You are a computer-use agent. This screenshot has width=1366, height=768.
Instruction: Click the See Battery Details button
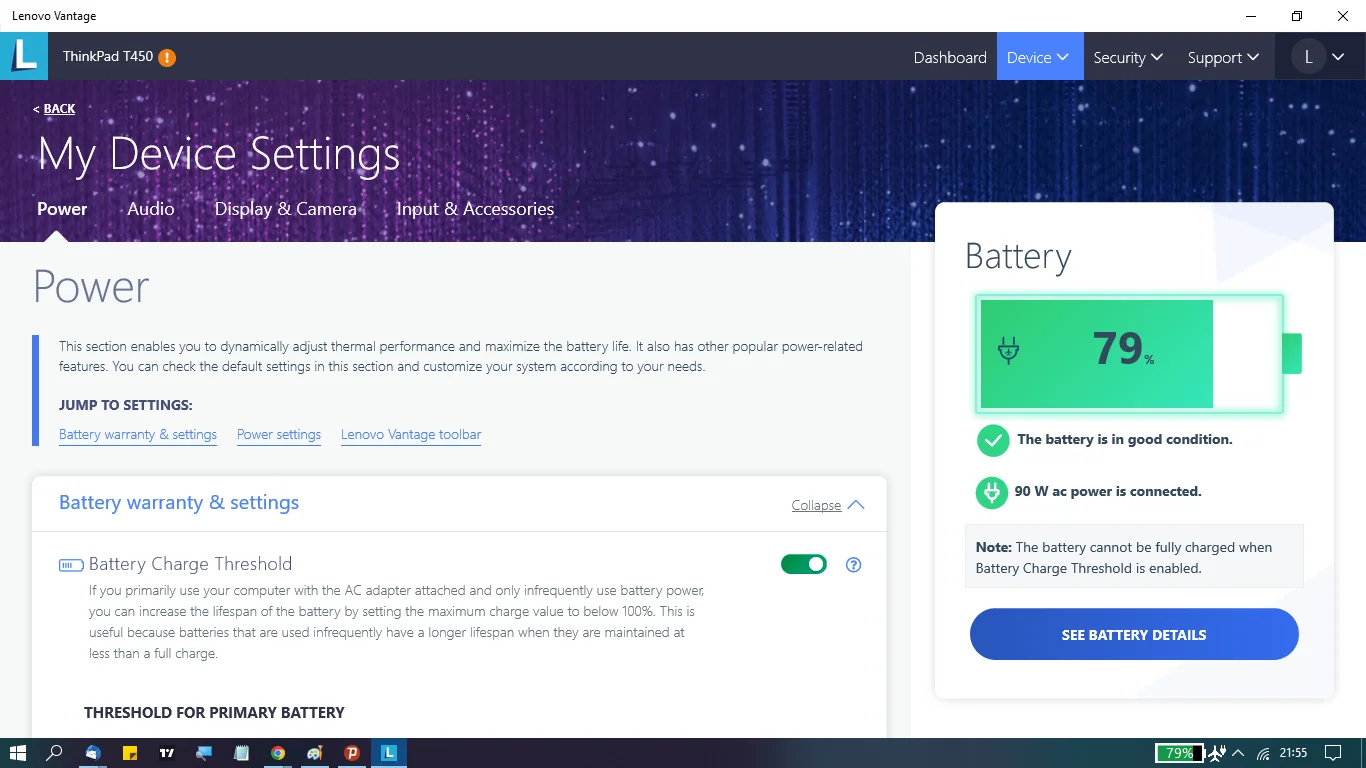tap(1134, 634)
